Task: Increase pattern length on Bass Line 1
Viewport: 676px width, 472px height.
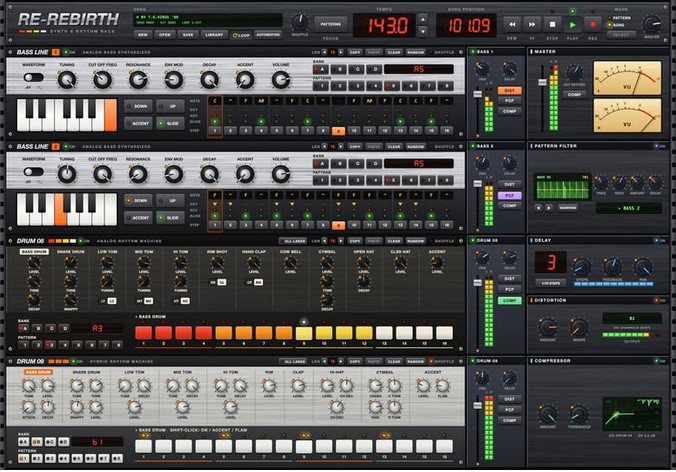Action: coord(341,52)
